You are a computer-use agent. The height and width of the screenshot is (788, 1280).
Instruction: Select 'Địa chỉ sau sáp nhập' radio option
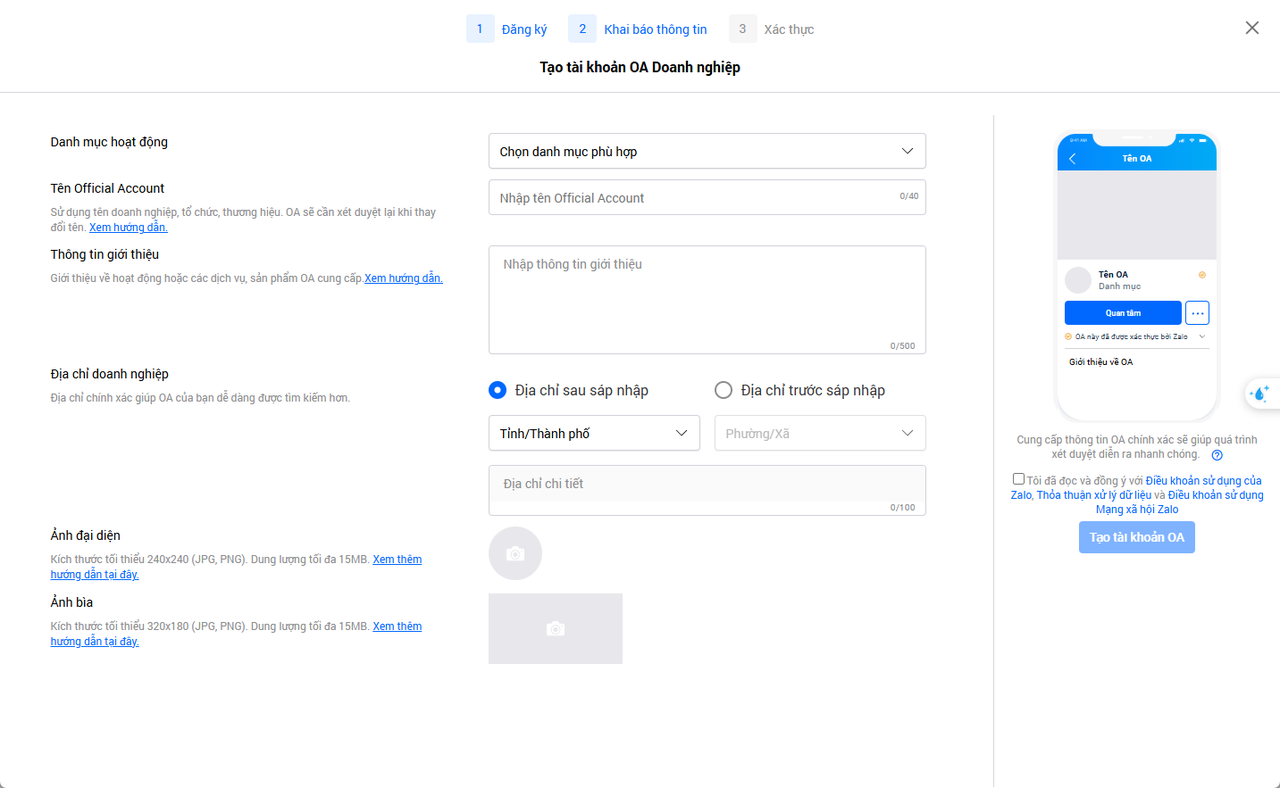pyautogui.click(x=497, y=390)
